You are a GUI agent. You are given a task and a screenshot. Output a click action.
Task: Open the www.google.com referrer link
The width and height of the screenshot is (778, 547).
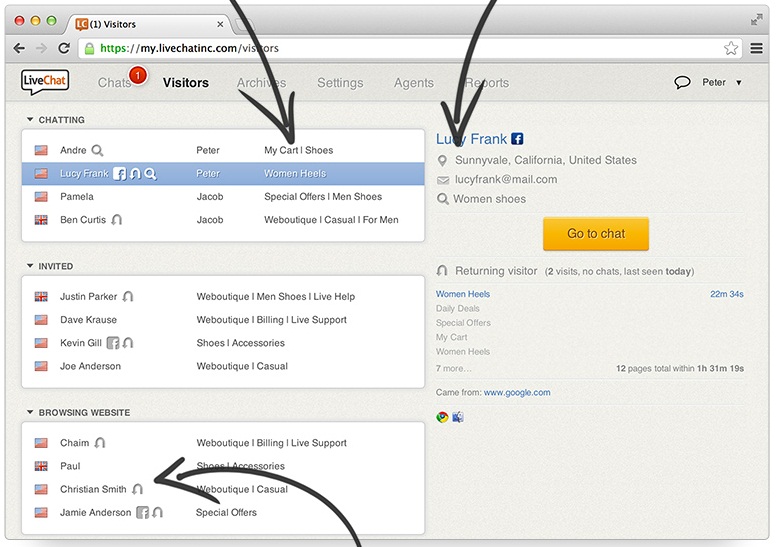pos(517,393)
